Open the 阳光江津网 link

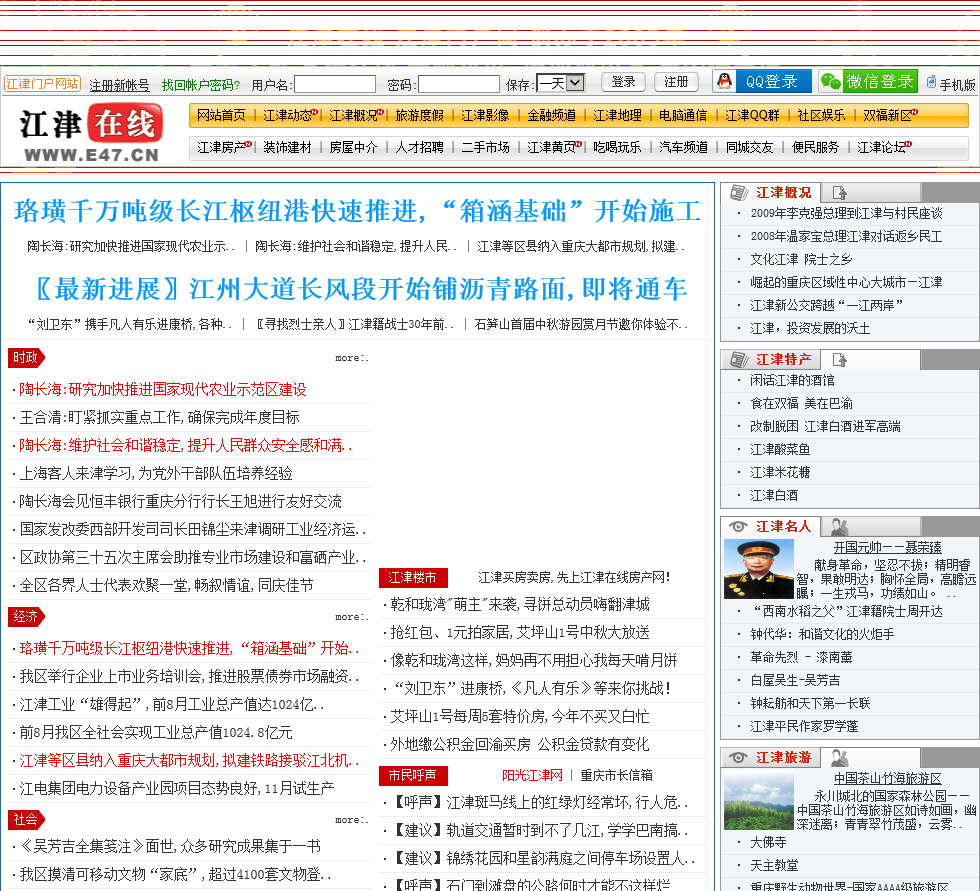[x=532, y=775]
